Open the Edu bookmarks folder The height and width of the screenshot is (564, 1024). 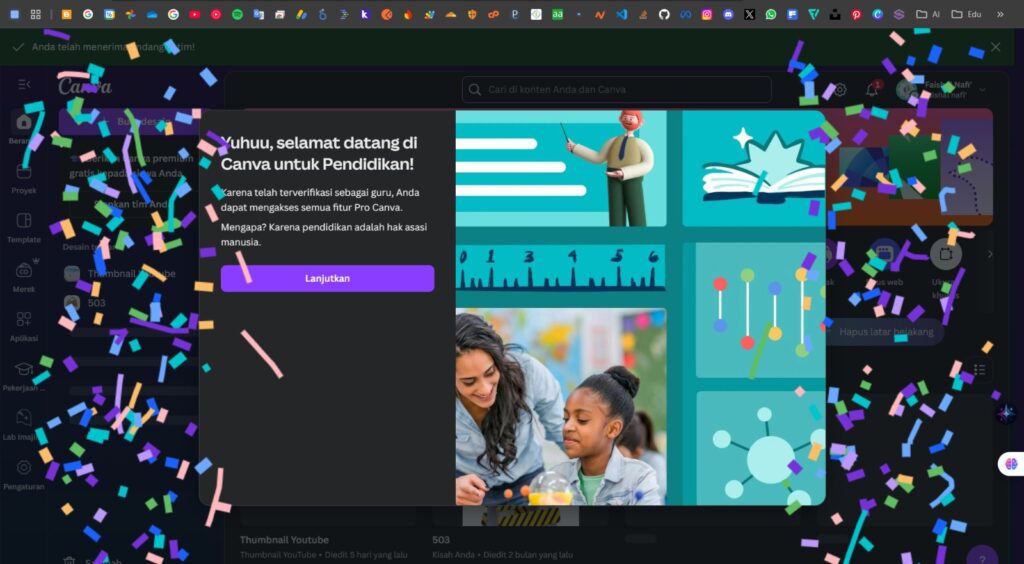coord(967,14)
